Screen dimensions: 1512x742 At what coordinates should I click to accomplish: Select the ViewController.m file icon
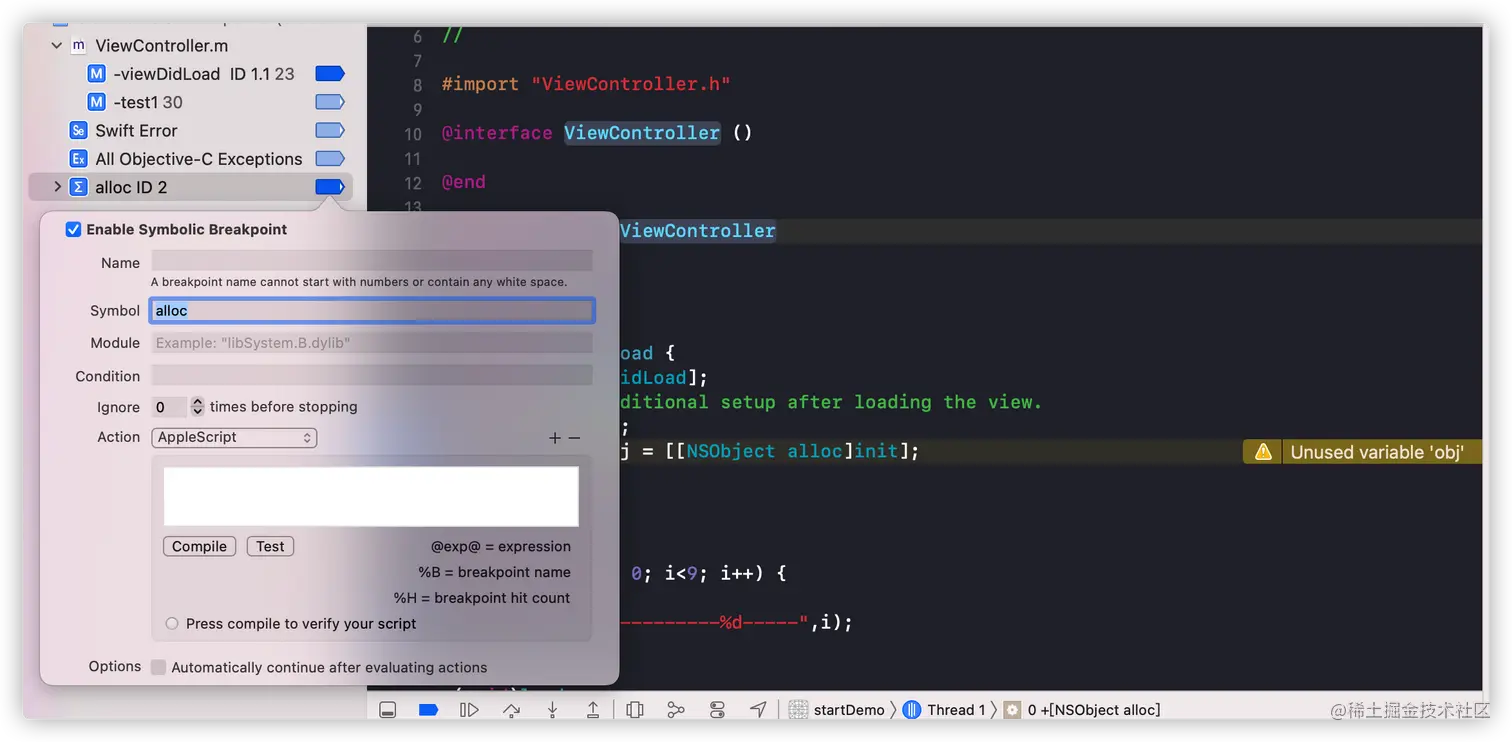click(78, 46)
